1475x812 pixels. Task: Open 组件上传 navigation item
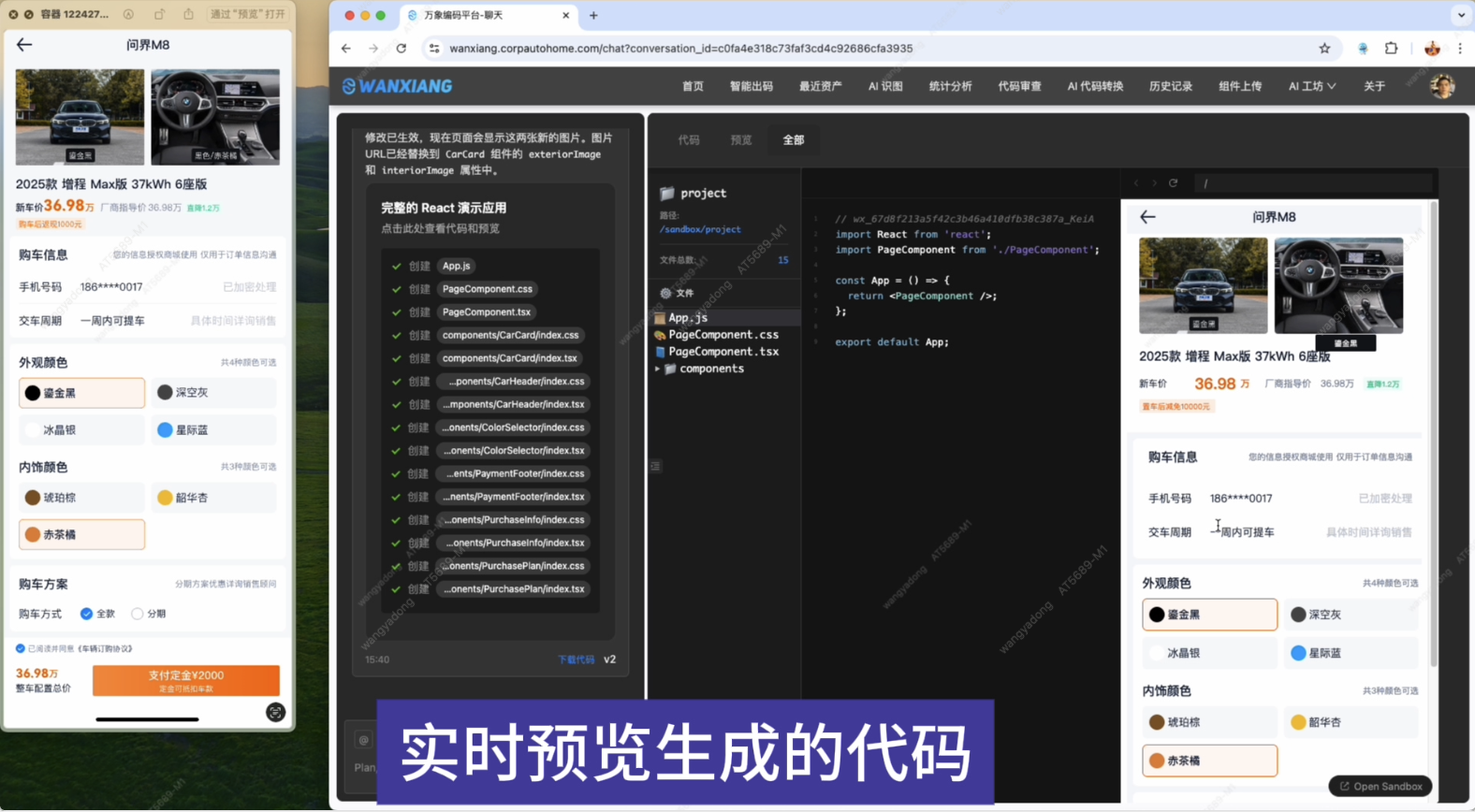tap(1240, 86)
